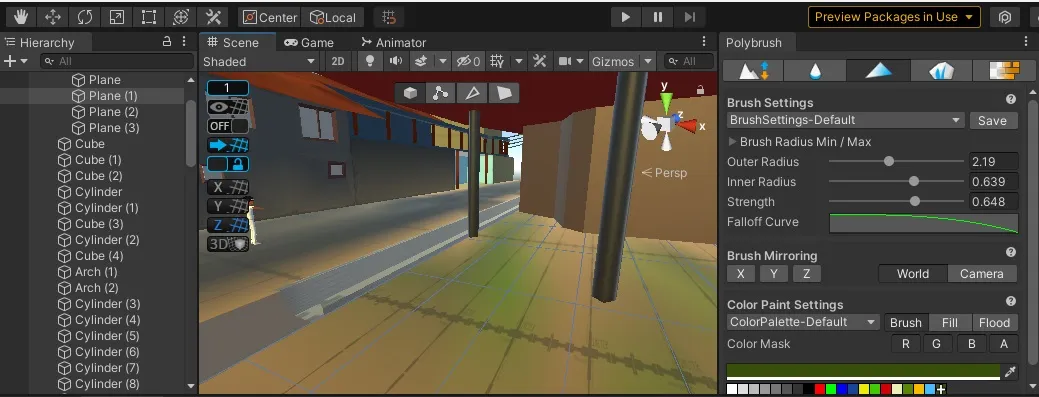Image resolution: width=1039 pixels, height=397 pixels.
Task: Select Polybrush texture paint brick icon
Action: [x=1003, y=70]
